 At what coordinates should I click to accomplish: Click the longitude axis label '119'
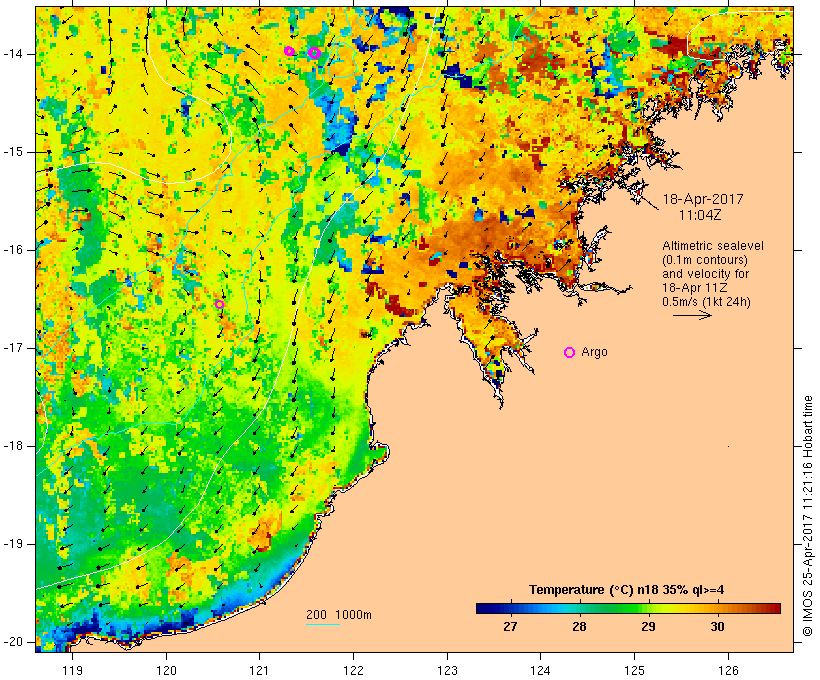(73, 670)
